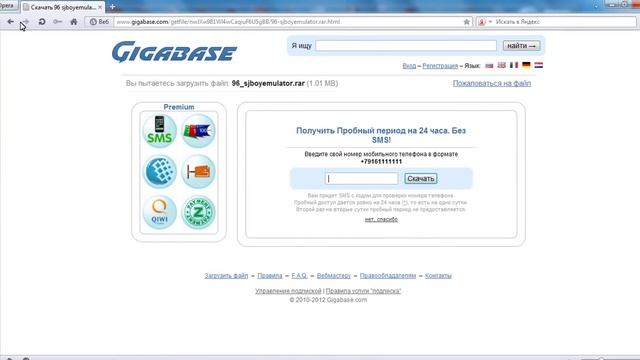Click the '+79161111111' format example
This screenshot has height=360, width=640.
[x=381, y=162]
